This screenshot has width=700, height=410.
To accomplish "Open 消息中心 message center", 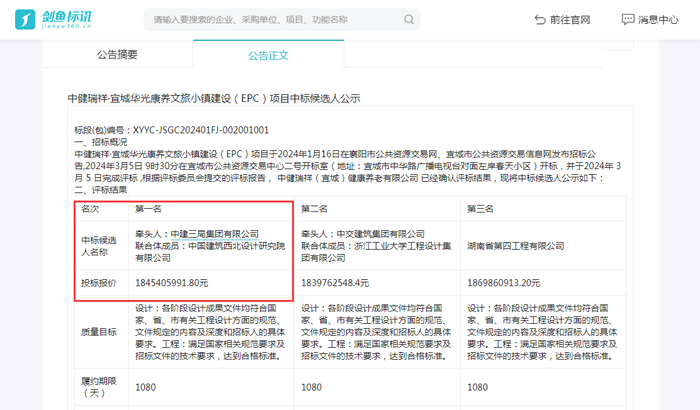I will [x=657, y=20].
